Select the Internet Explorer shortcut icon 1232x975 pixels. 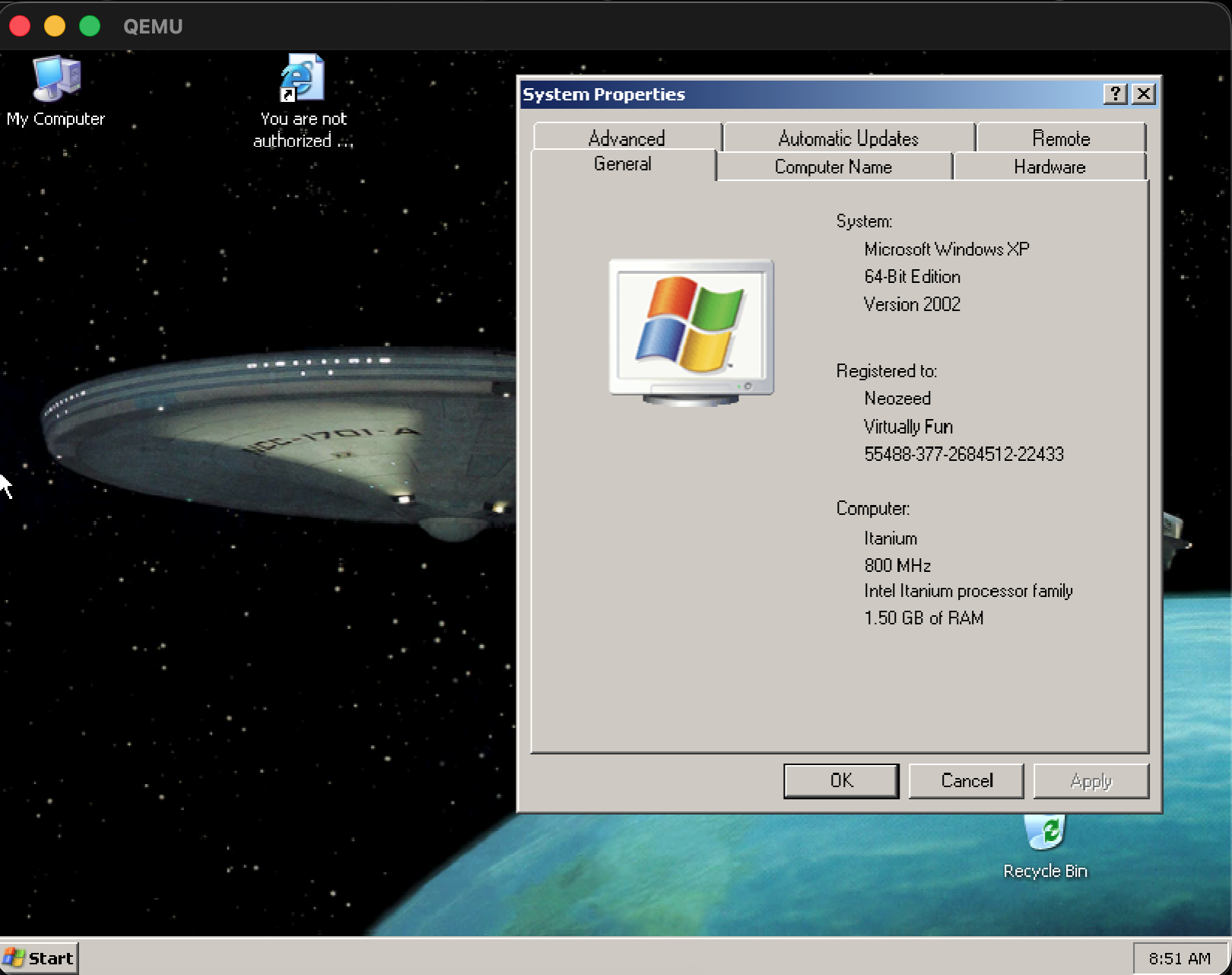click(303, 78)
